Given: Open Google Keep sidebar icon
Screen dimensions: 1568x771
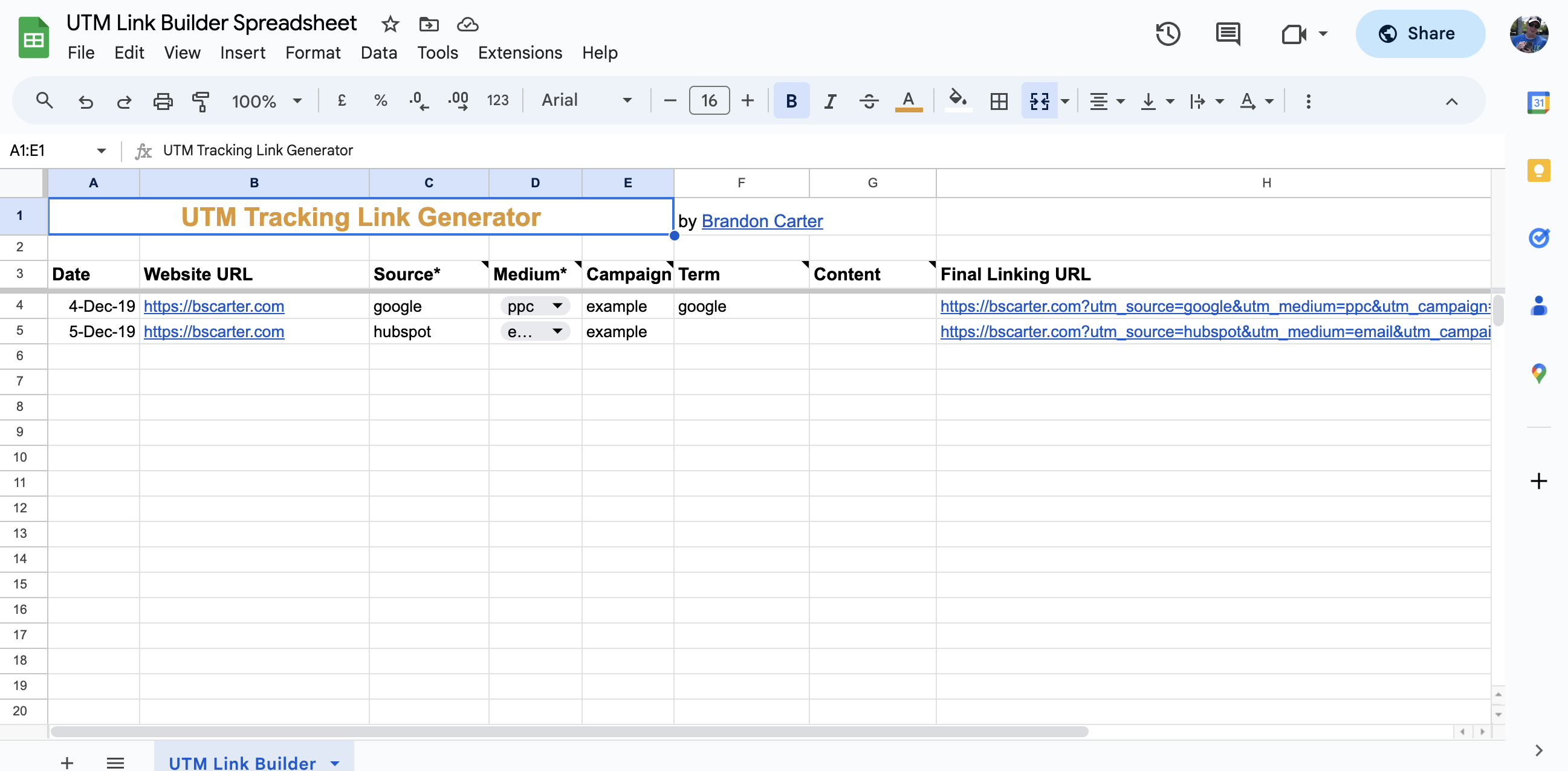Looking at the screenshot, I should click(x=1538, y=170).
